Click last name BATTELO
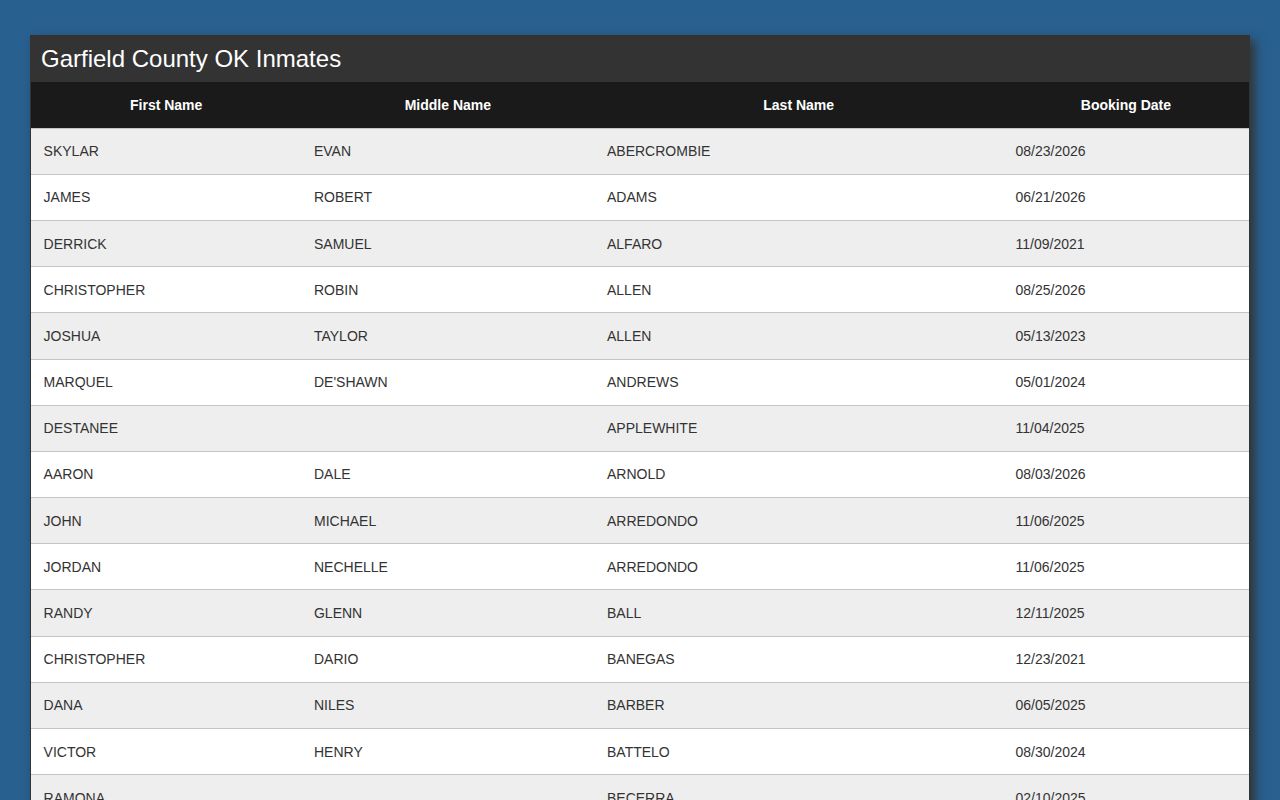Image resolution: width=1280 pixels, height=800 pixels. 638,752
